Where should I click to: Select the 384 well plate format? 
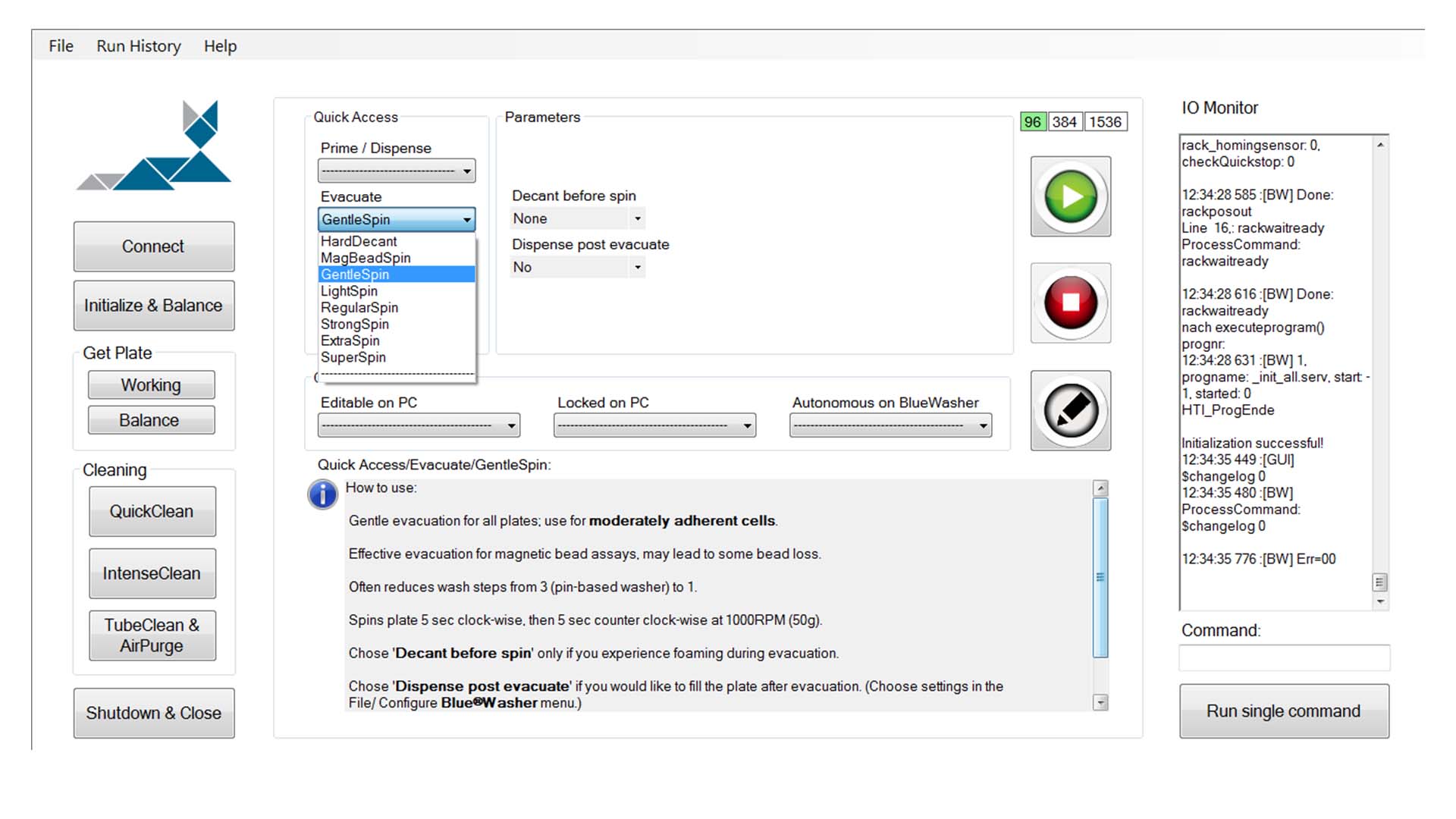click(1065, 122)
